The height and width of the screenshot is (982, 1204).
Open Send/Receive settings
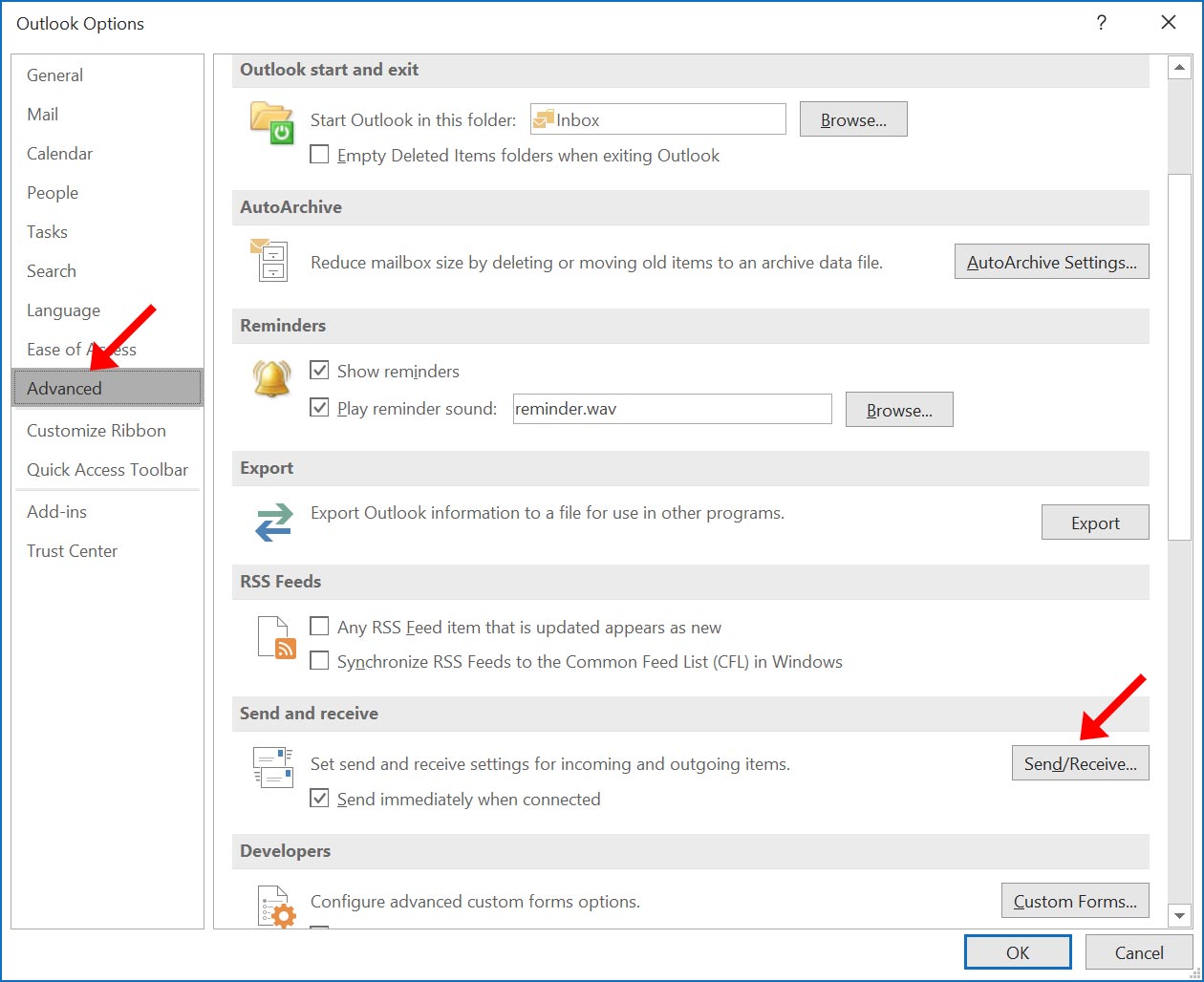1080,763
